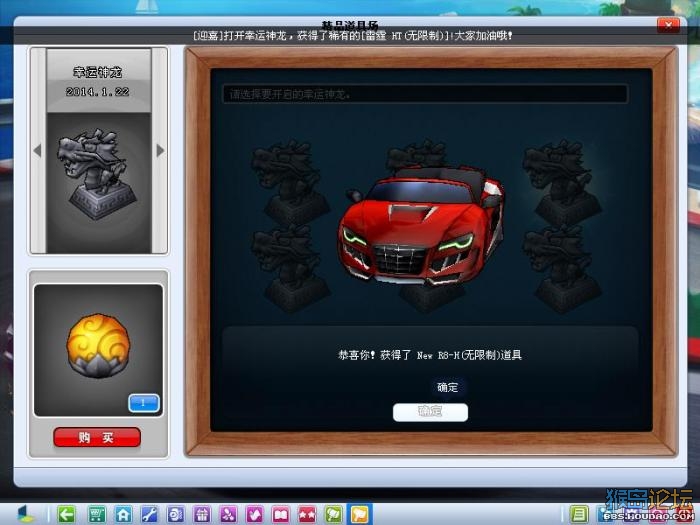The width and height of the screenshot is (700, 525).
Task: Open the open-book icon
Action: [281, 515]
